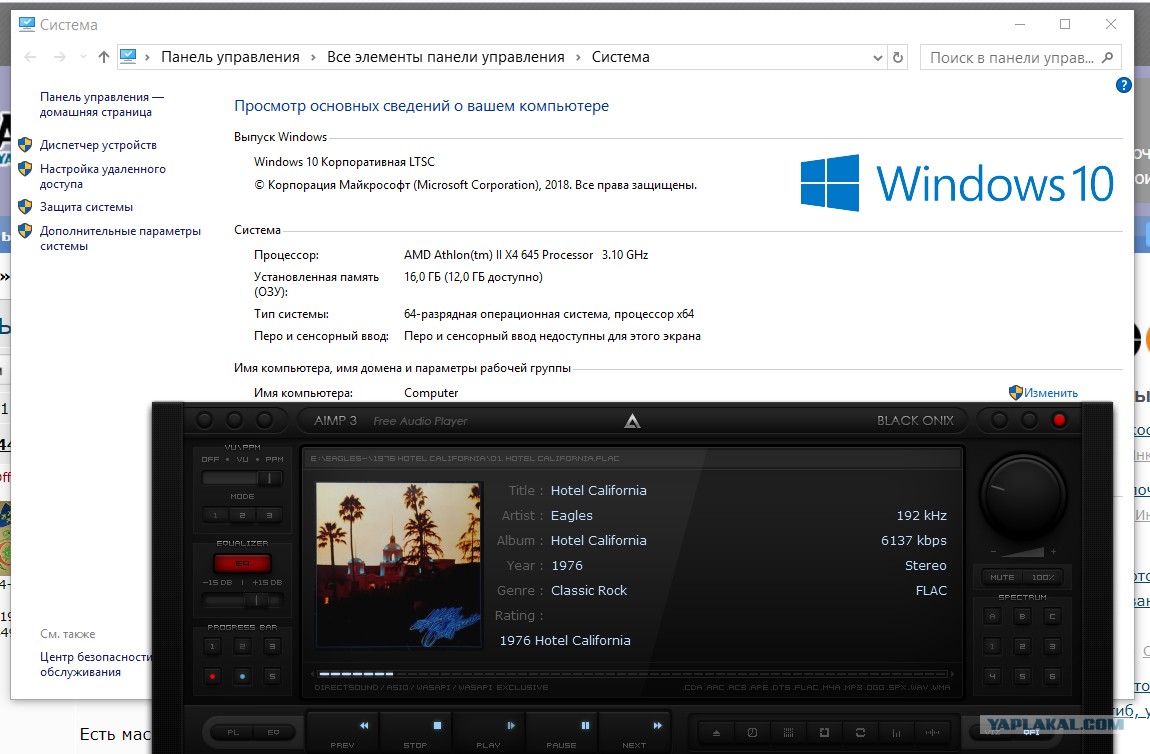Click the red round button in AIMP title bar
Viewport: 1150px width, 754px height.
[x=1059, y=420]
